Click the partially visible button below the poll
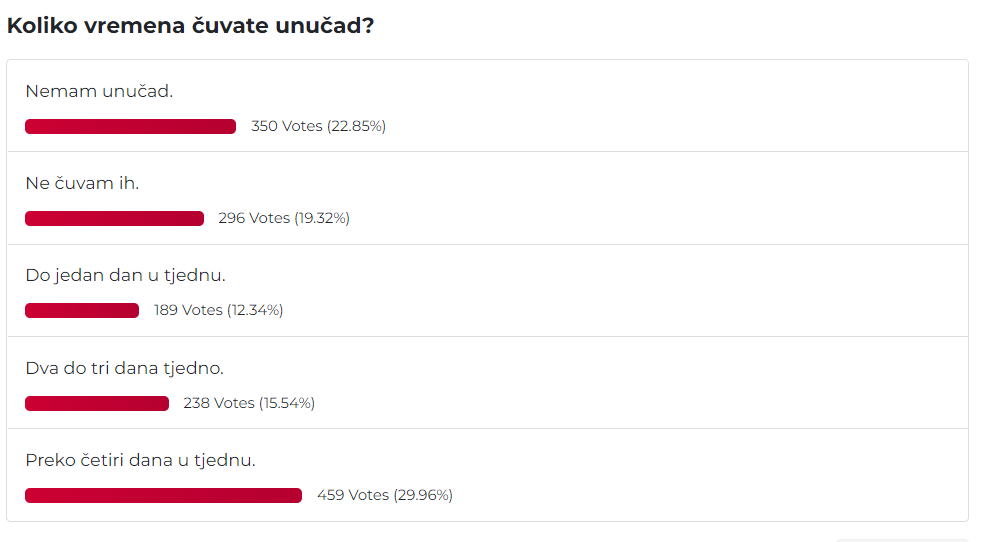Image resolution: width=982 pixels, height=542 pixels. coord(902,539)
